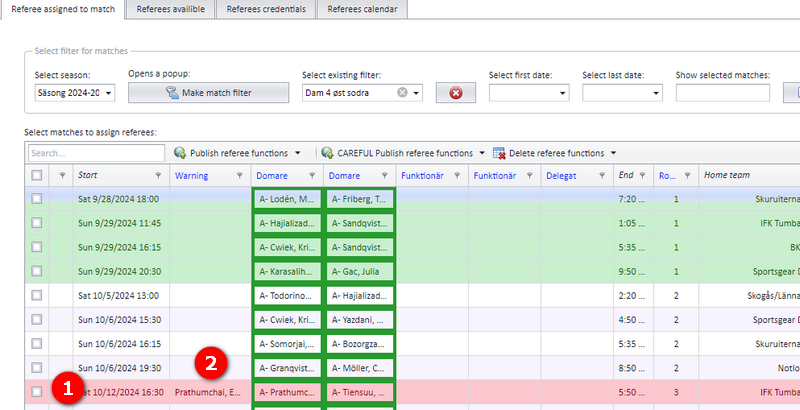Expand CAREFUL Publish referee functions dropdown arrow
The image size is (800, 410).
click(x=482, y=153)
